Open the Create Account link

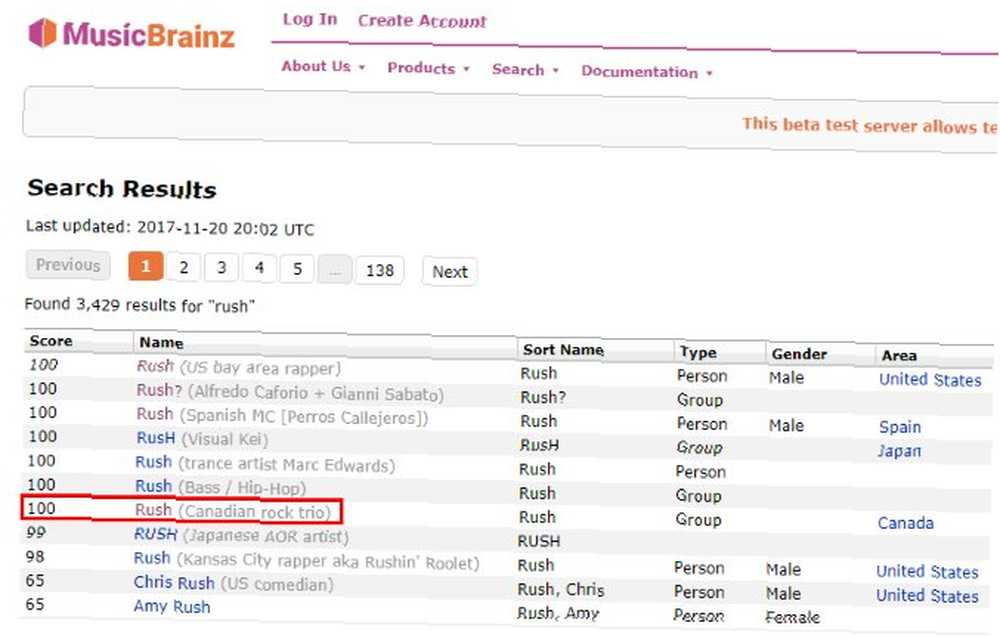click(x=422, y=21)
